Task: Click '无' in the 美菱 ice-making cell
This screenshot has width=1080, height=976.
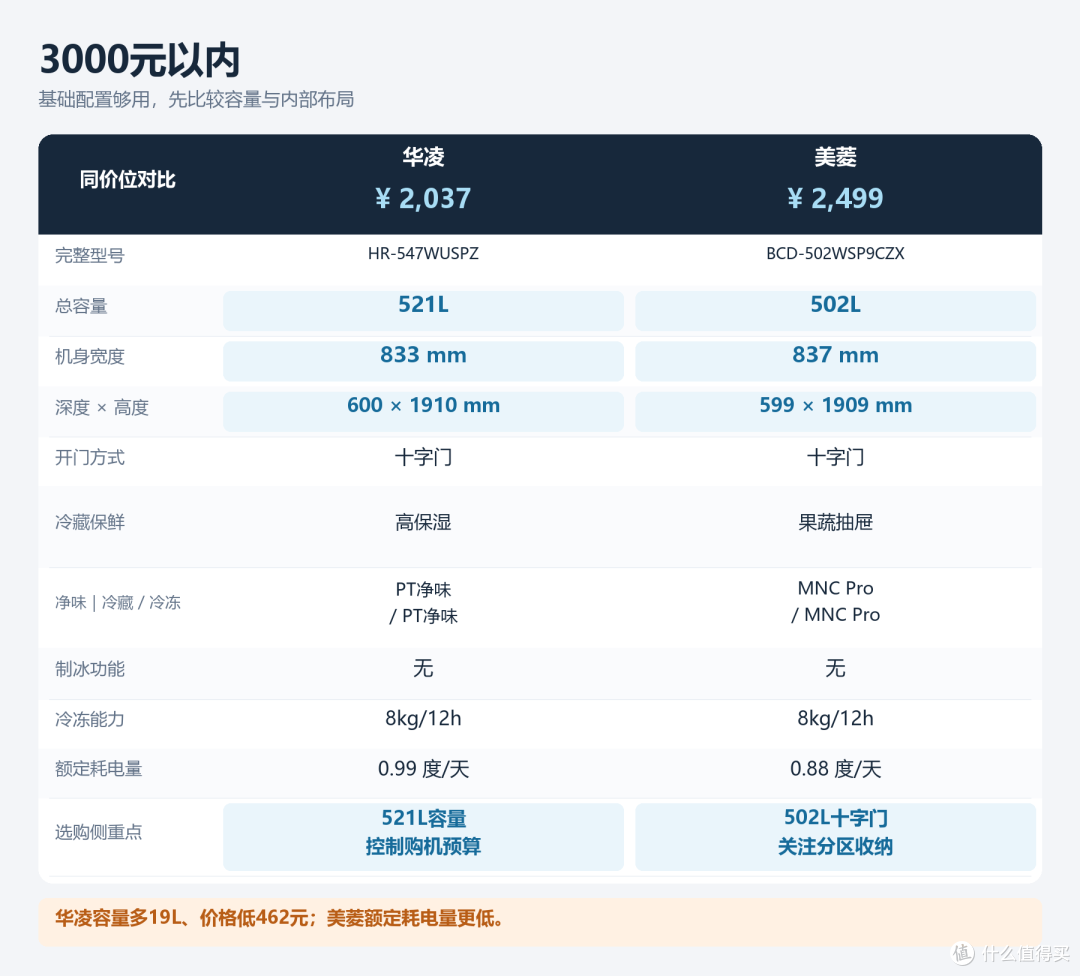Action: 835,668
